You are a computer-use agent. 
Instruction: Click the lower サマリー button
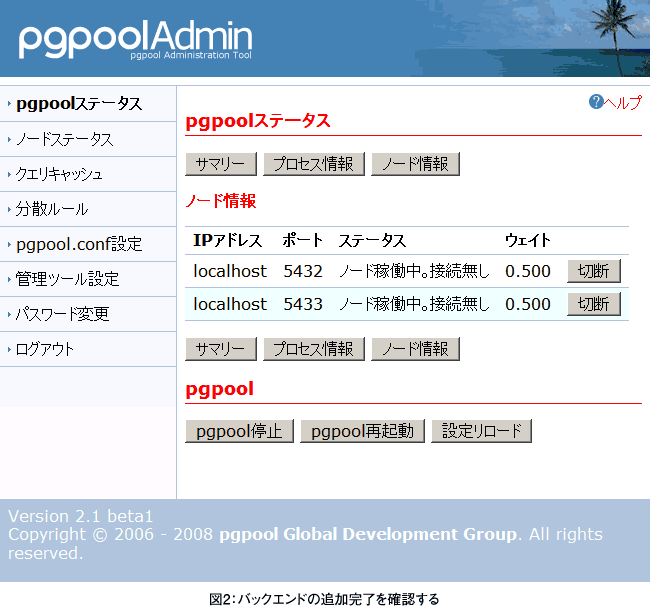221,349
